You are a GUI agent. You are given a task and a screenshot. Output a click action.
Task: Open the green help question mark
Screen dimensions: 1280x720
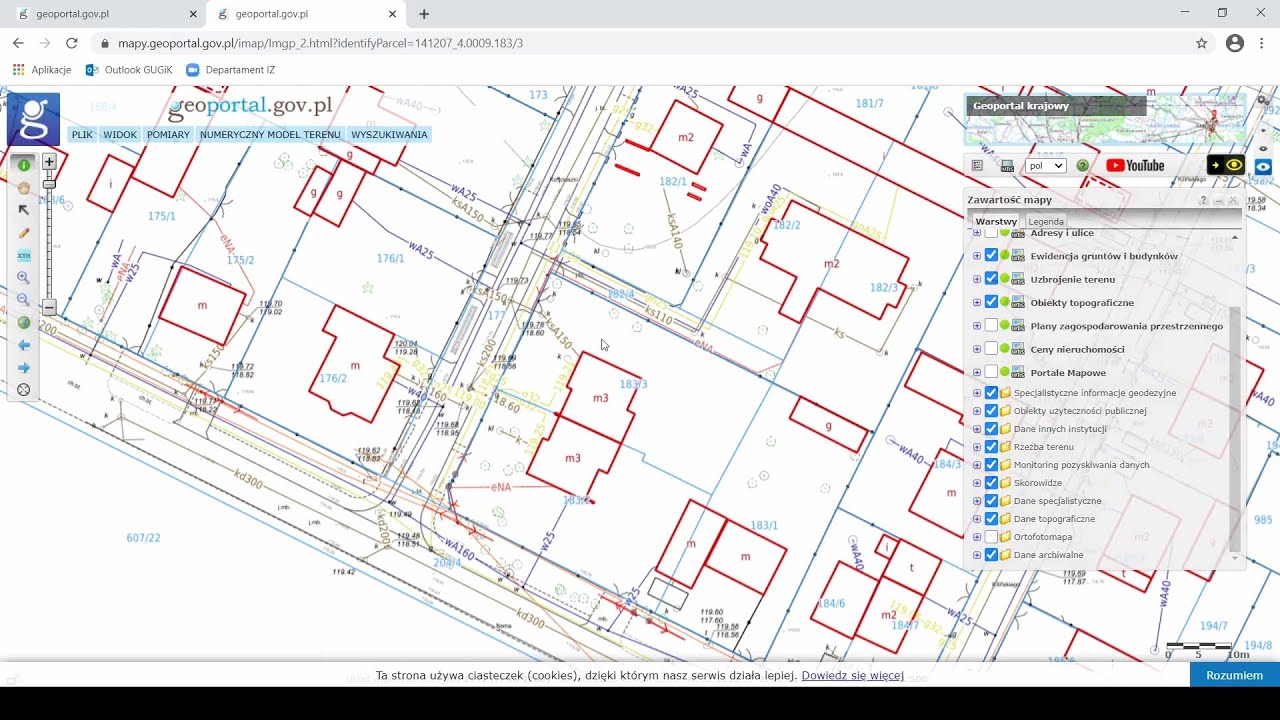point(1082,166)
